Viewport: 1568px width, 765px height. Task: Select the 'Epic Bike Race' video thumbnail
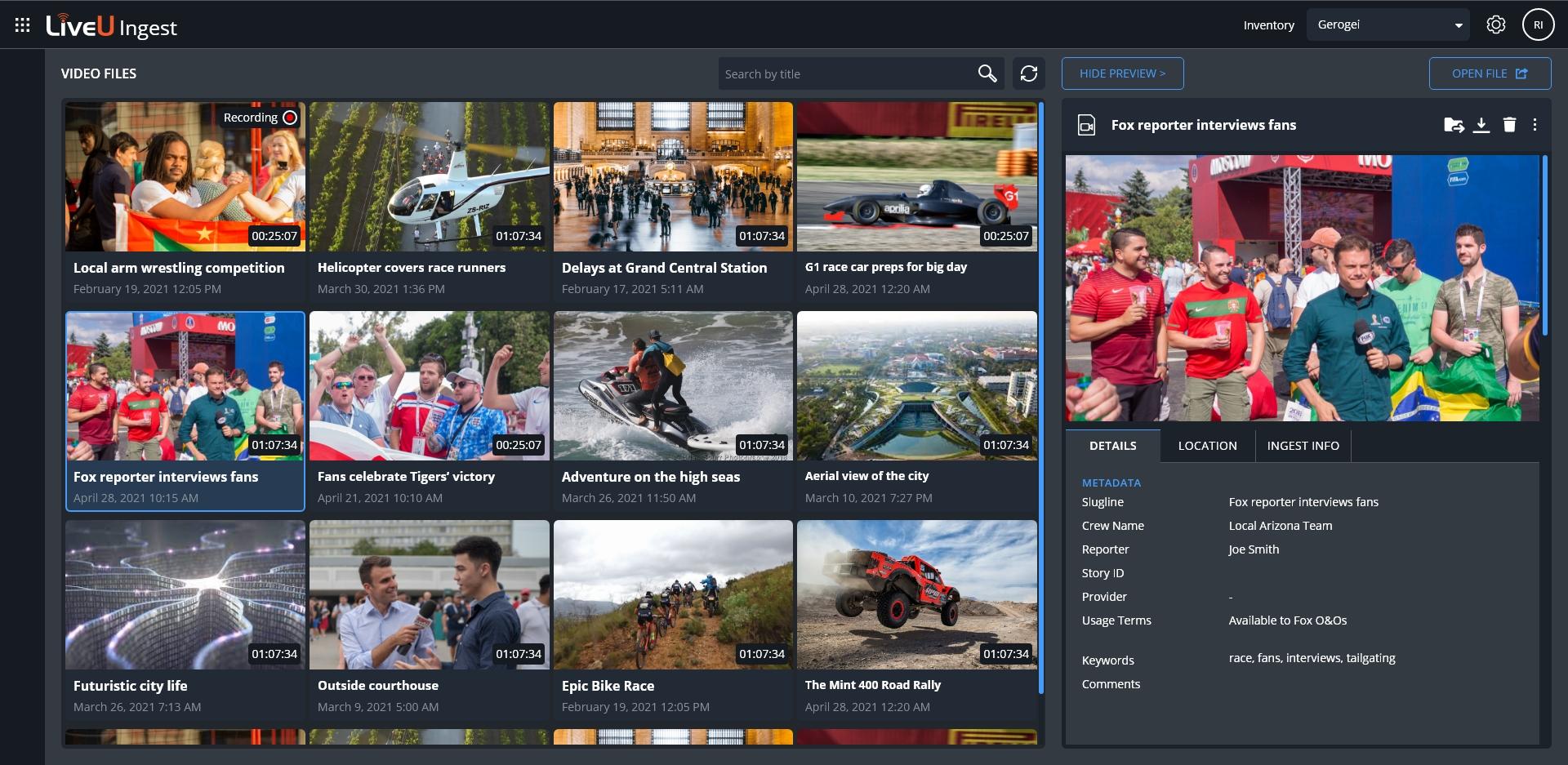point(673,594)
